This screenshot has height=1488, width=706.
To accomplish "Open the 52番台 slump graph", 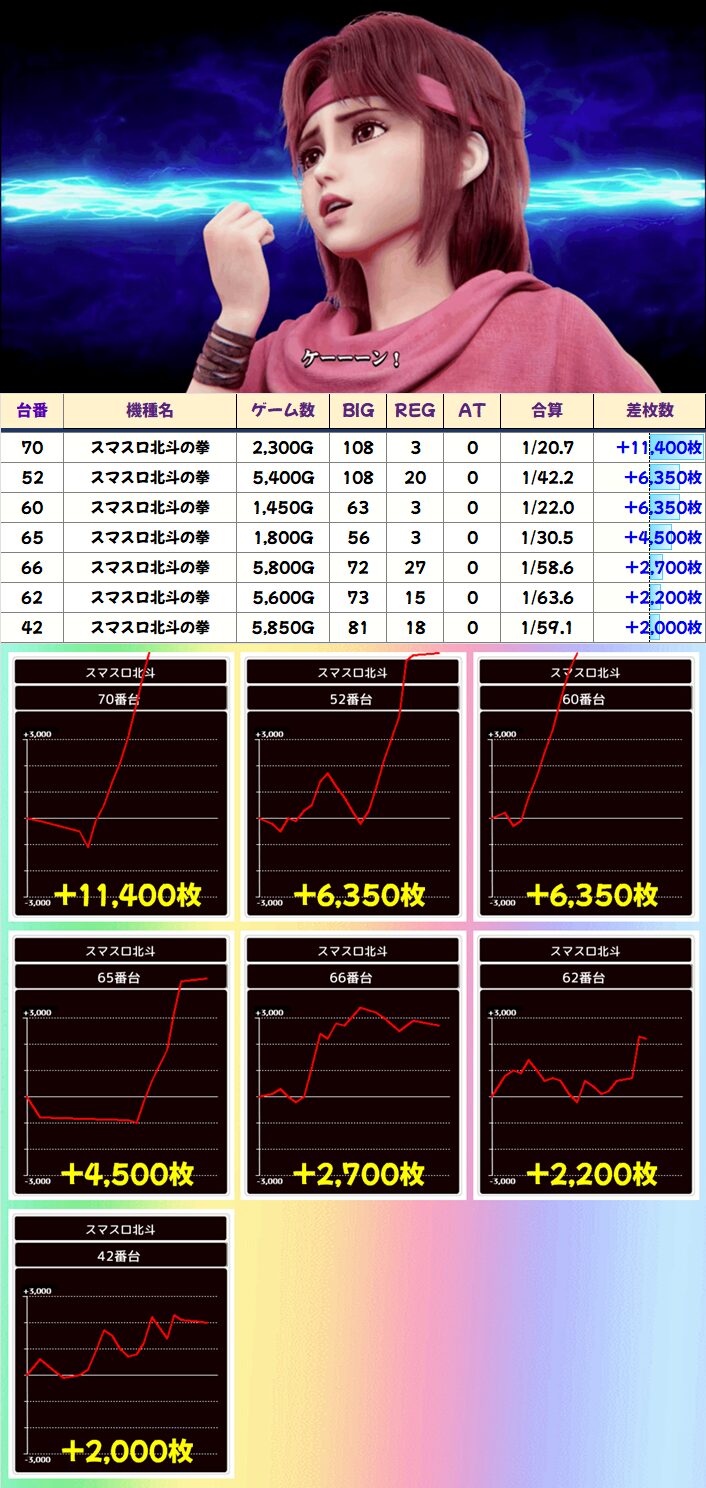I will pos(353,787).
